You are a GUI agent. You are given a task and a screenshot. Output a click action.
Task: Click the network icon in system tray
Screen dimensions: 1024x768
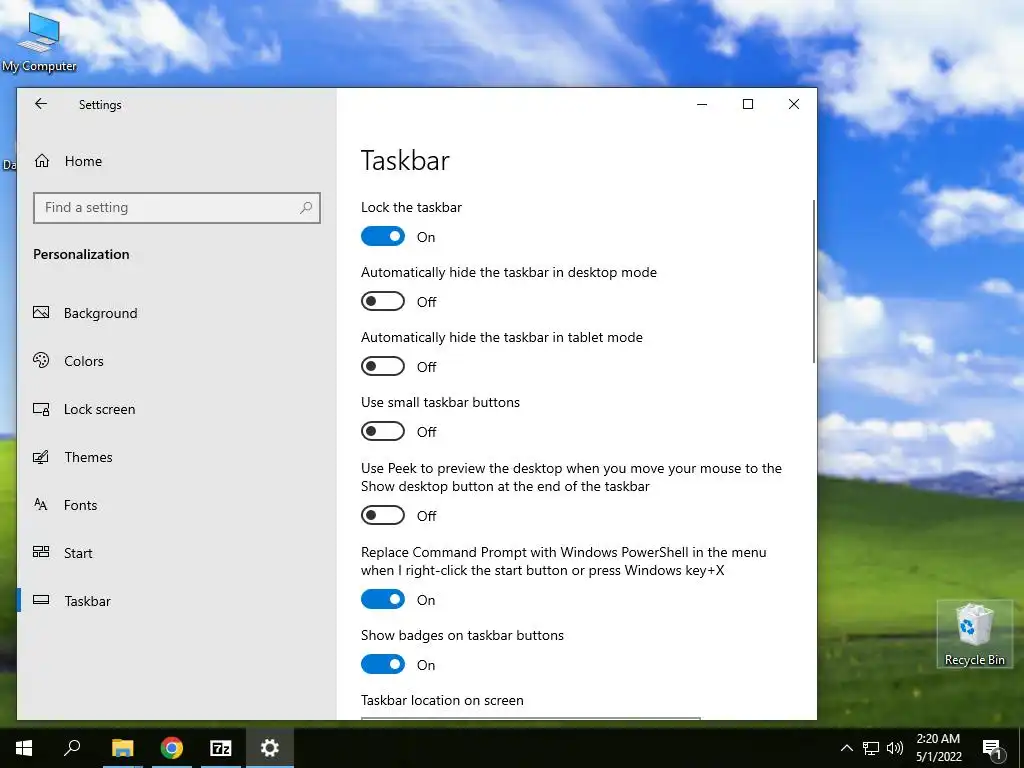click(871, 748)
